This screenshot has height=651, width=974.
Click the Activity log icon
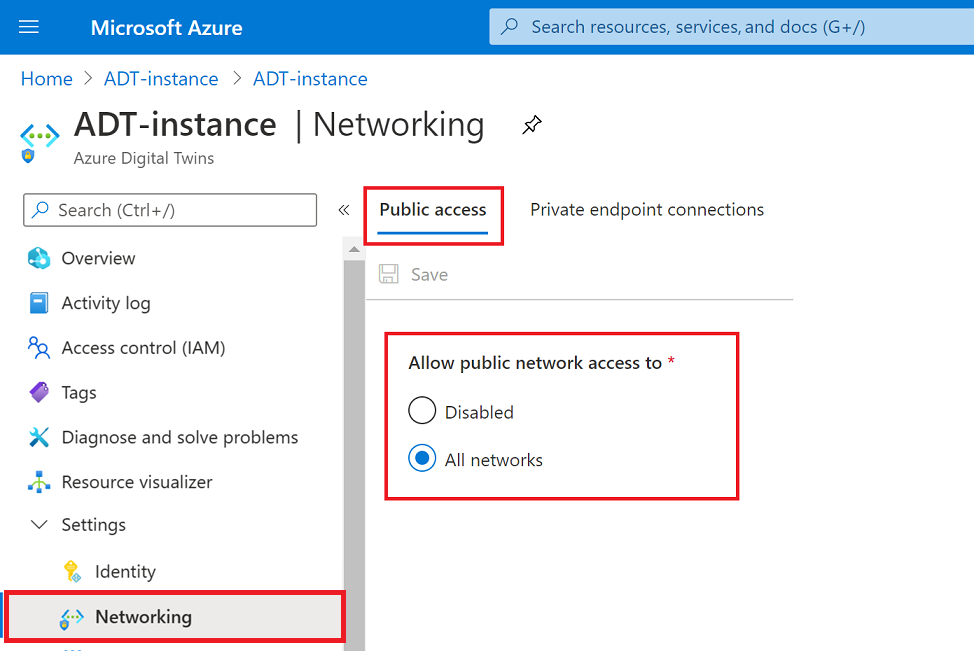[x=39, y=303]
